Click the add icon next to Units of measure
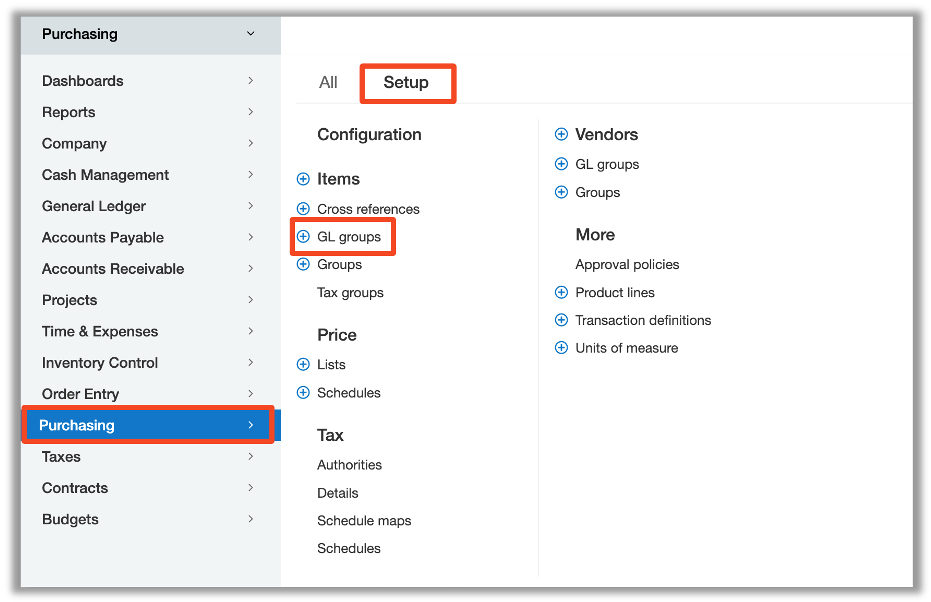The width and height of the screenshot is (931, 602). click(x=560, y=348)
